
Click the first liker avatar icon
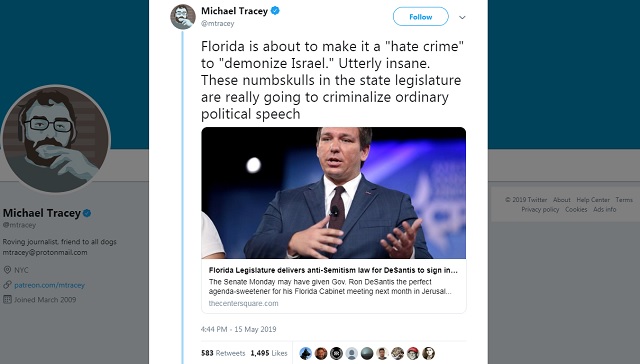pyautogui.click(x=305, y=353)
